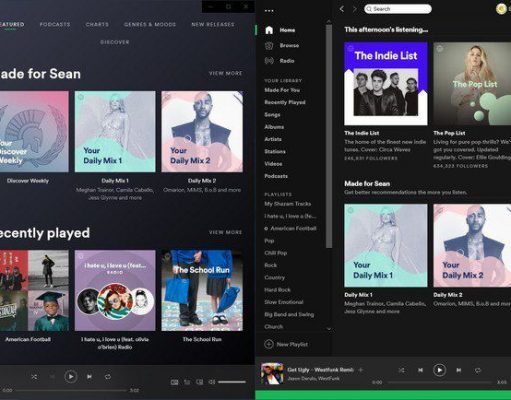
Task: Open the My Shazam Tracks playlist
Action: coord(288,204)
